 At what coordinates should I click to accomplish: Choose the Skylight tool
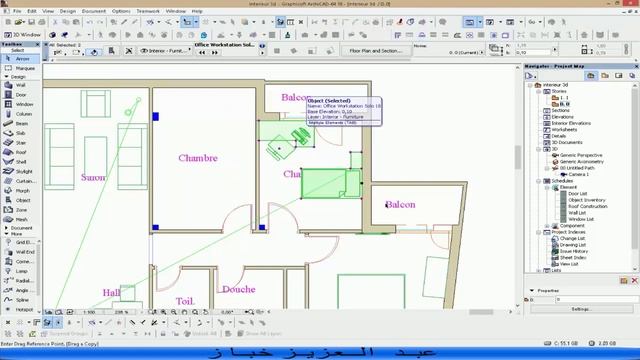click(20, 171)
